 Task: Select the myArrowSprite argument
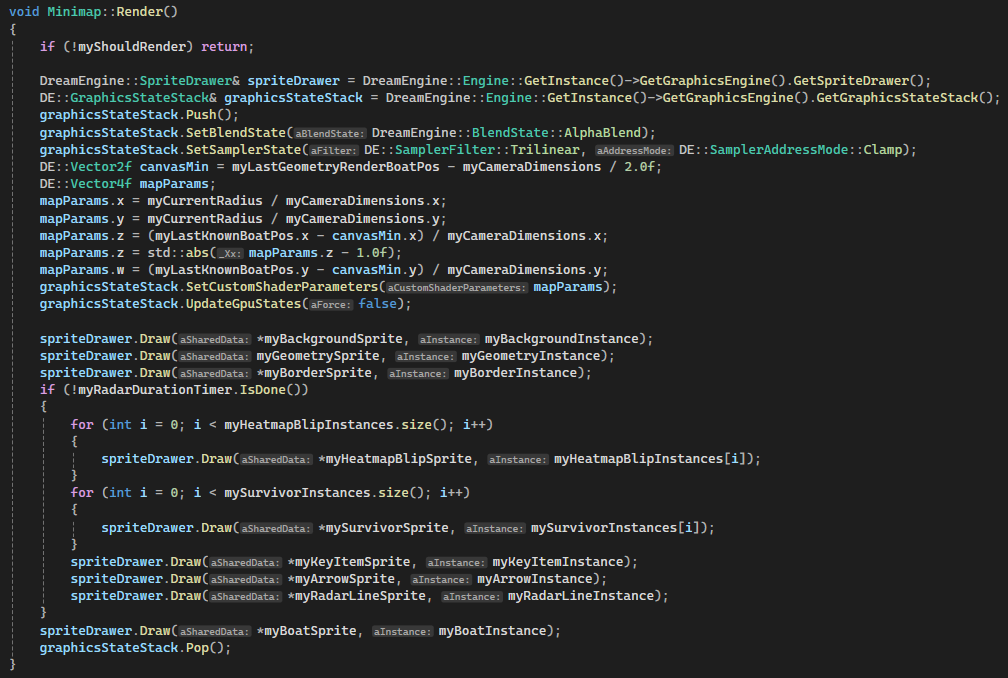345,579
